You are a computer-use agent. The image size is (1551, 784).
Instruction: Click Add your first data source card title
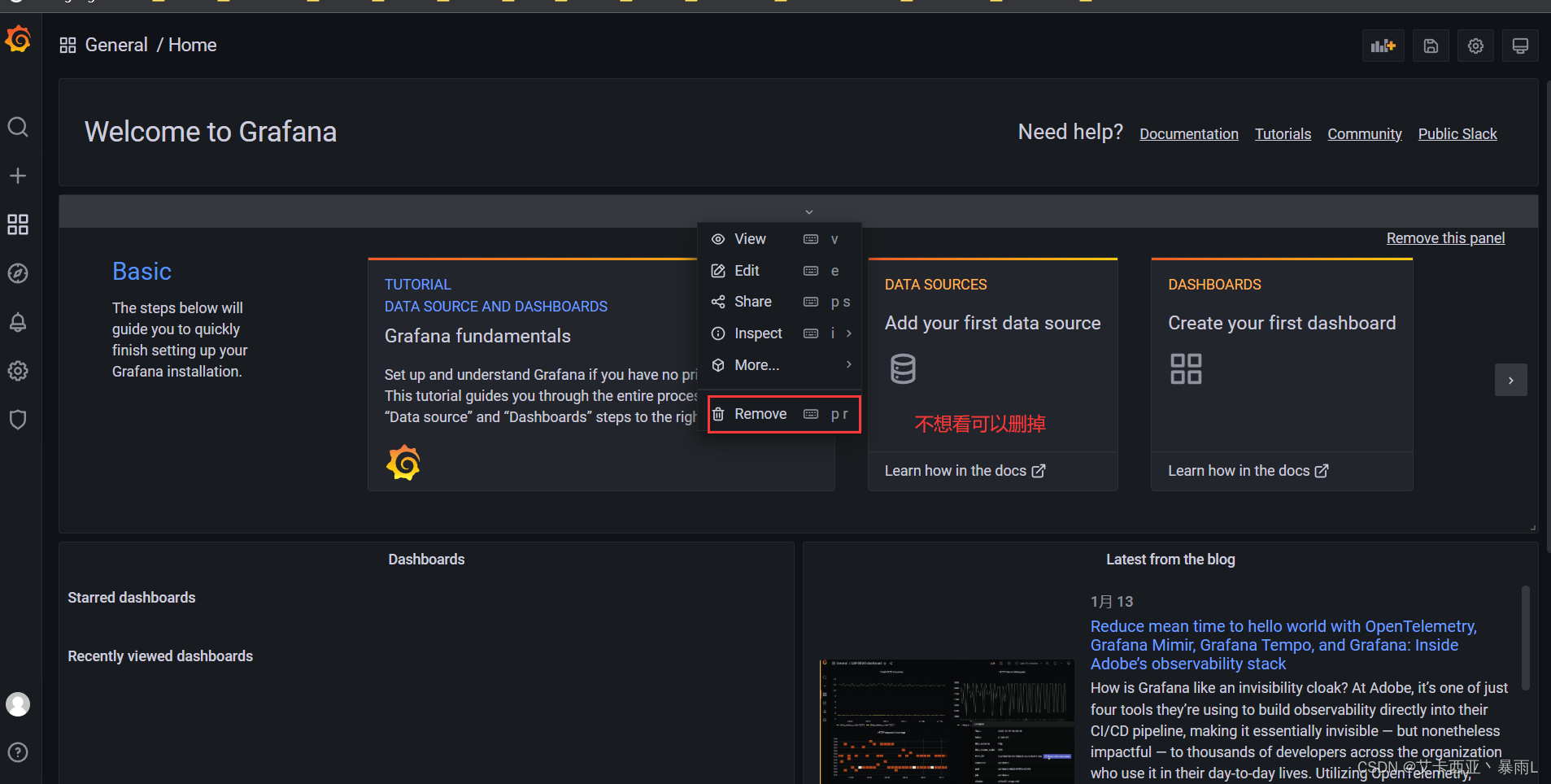click(x=992, y=323)
